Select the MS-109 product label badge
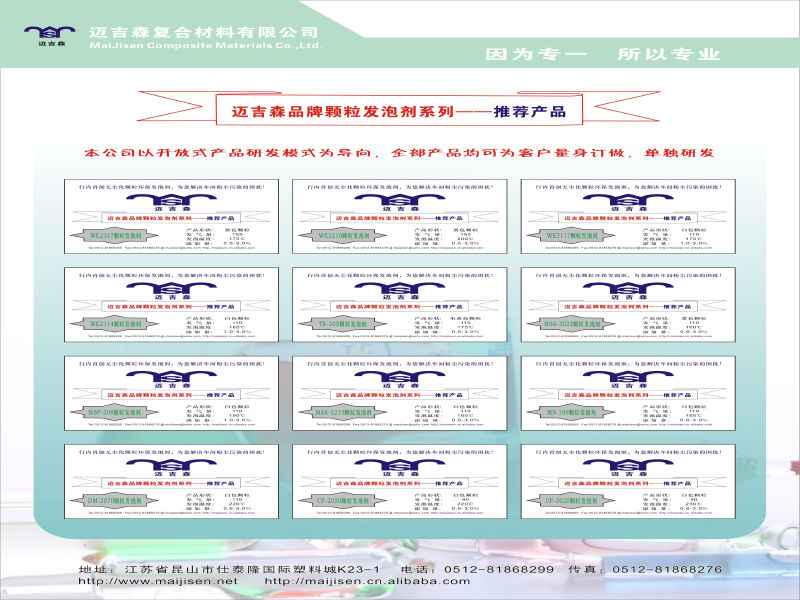Viewport: 800px width, 600px height. 571,412
